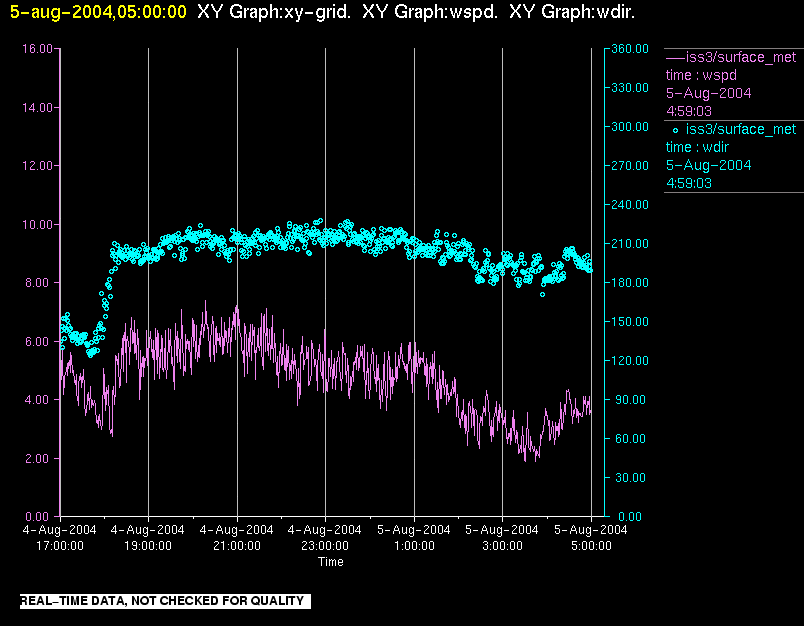Click the title text 'XY Graph:wspd.'

[430, 12]
